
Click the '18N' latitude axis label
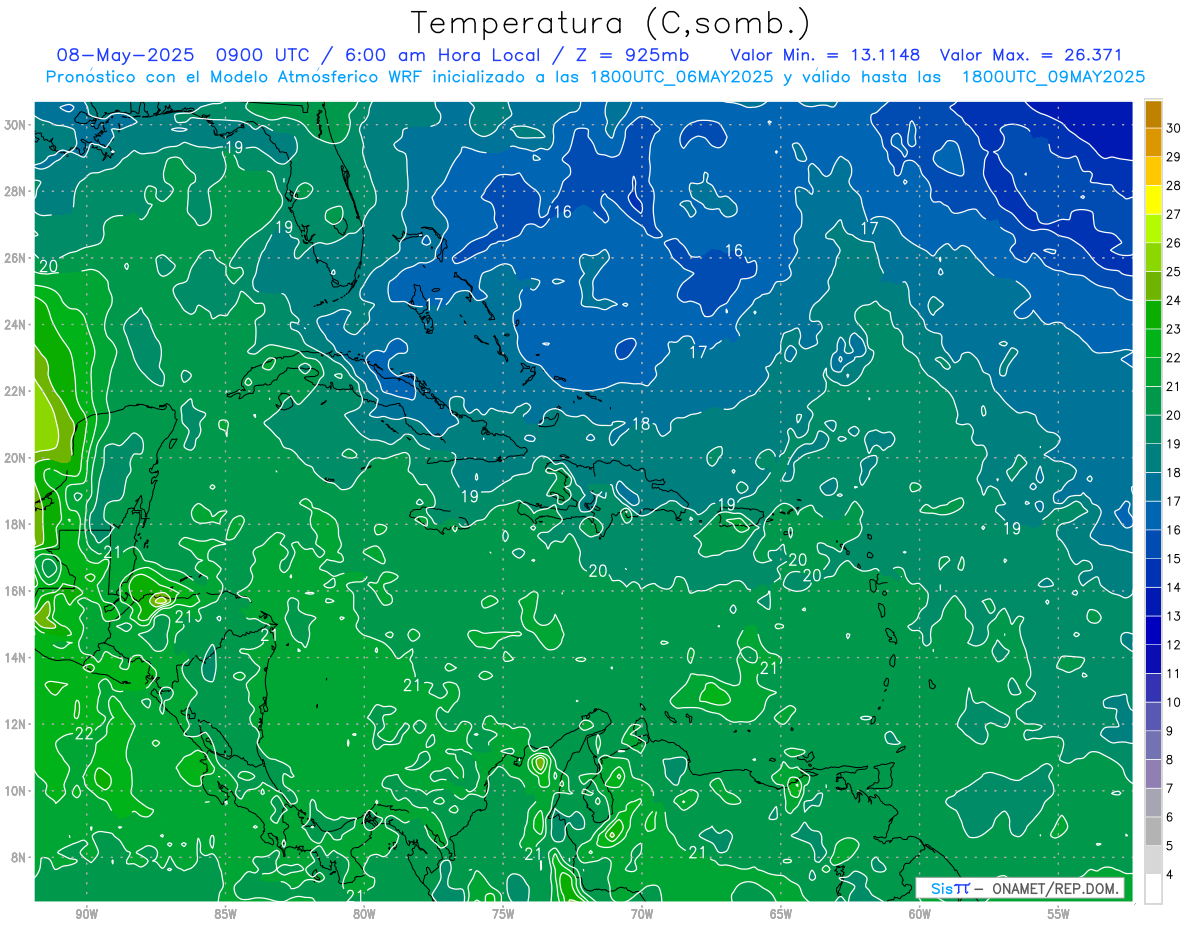click(14, 524)
